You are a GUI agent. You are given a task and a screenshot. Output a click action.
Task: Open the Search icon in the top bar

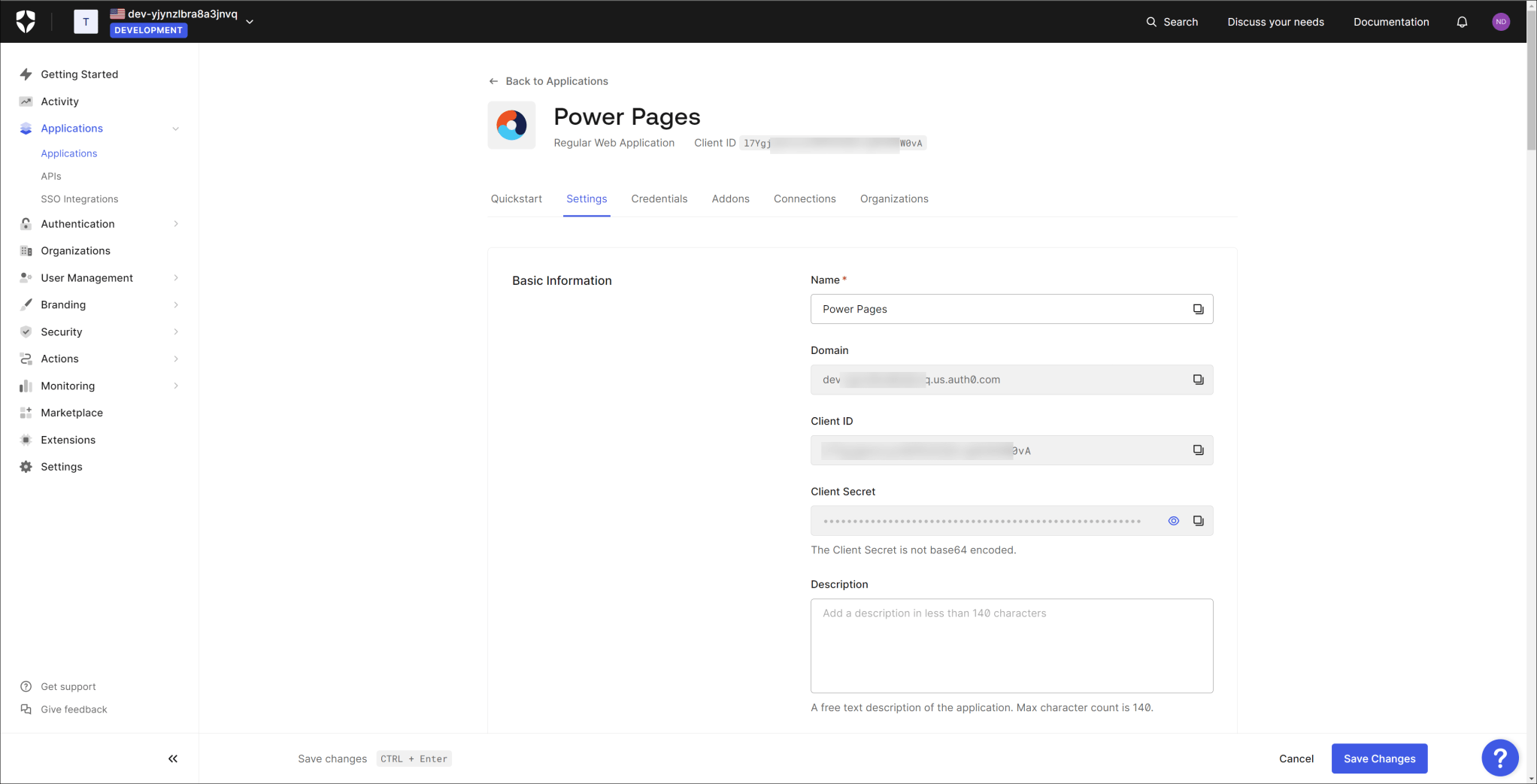(x=1150, y=22)
